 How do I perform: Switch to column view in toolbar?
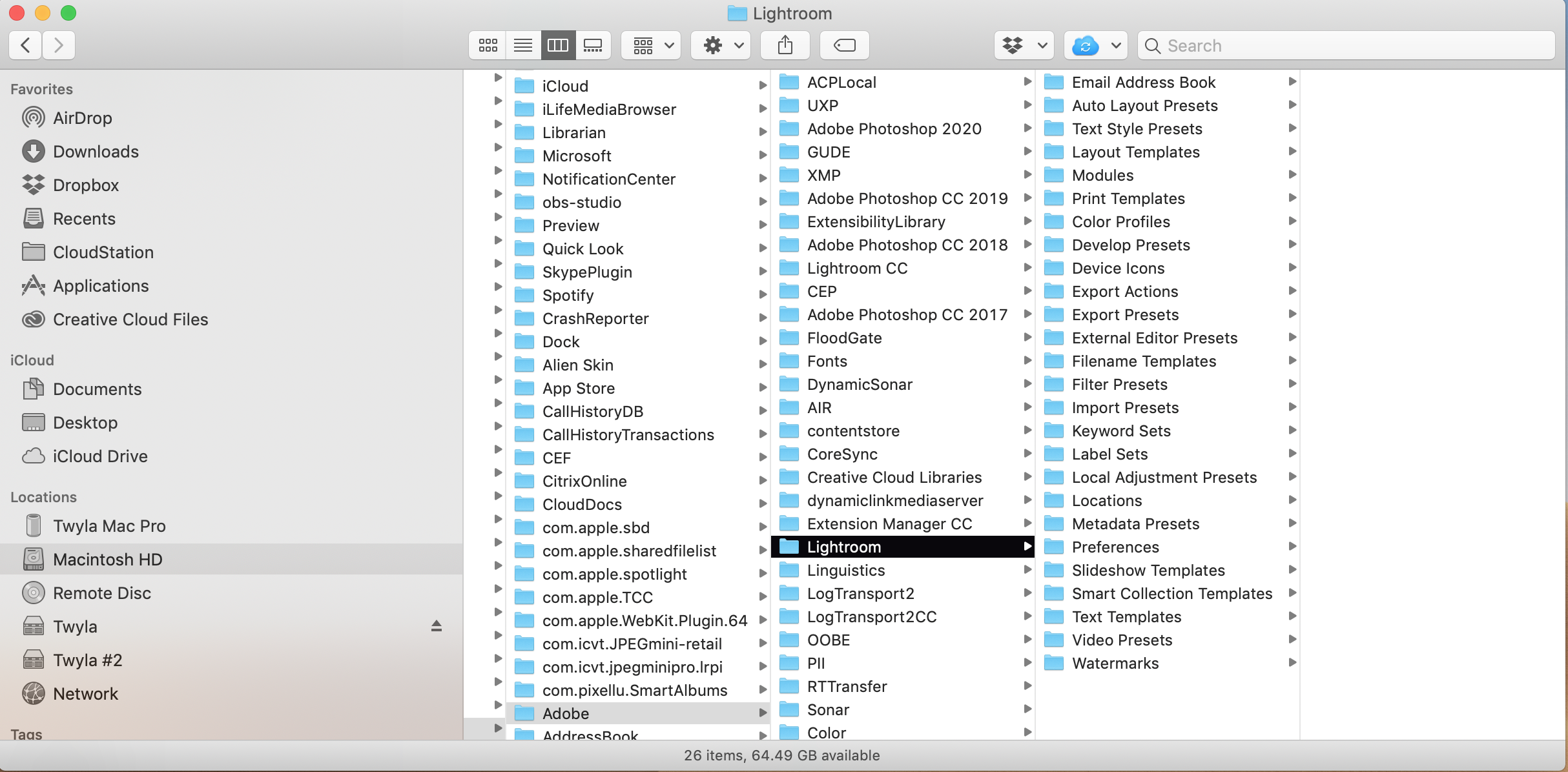click(558, 45)
